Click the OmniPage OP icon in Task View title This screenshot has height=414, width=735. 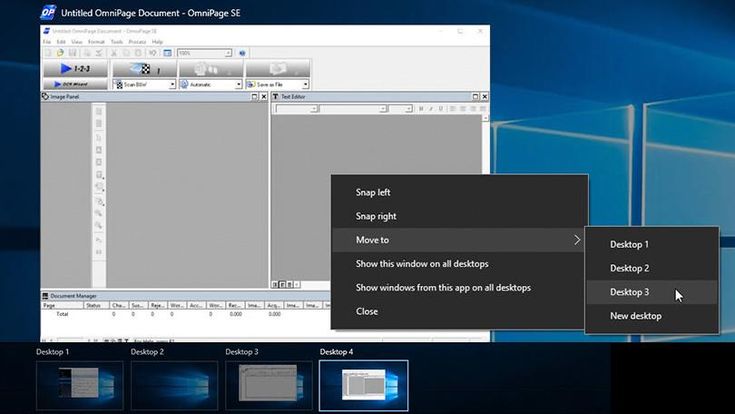tap(48, 13)
